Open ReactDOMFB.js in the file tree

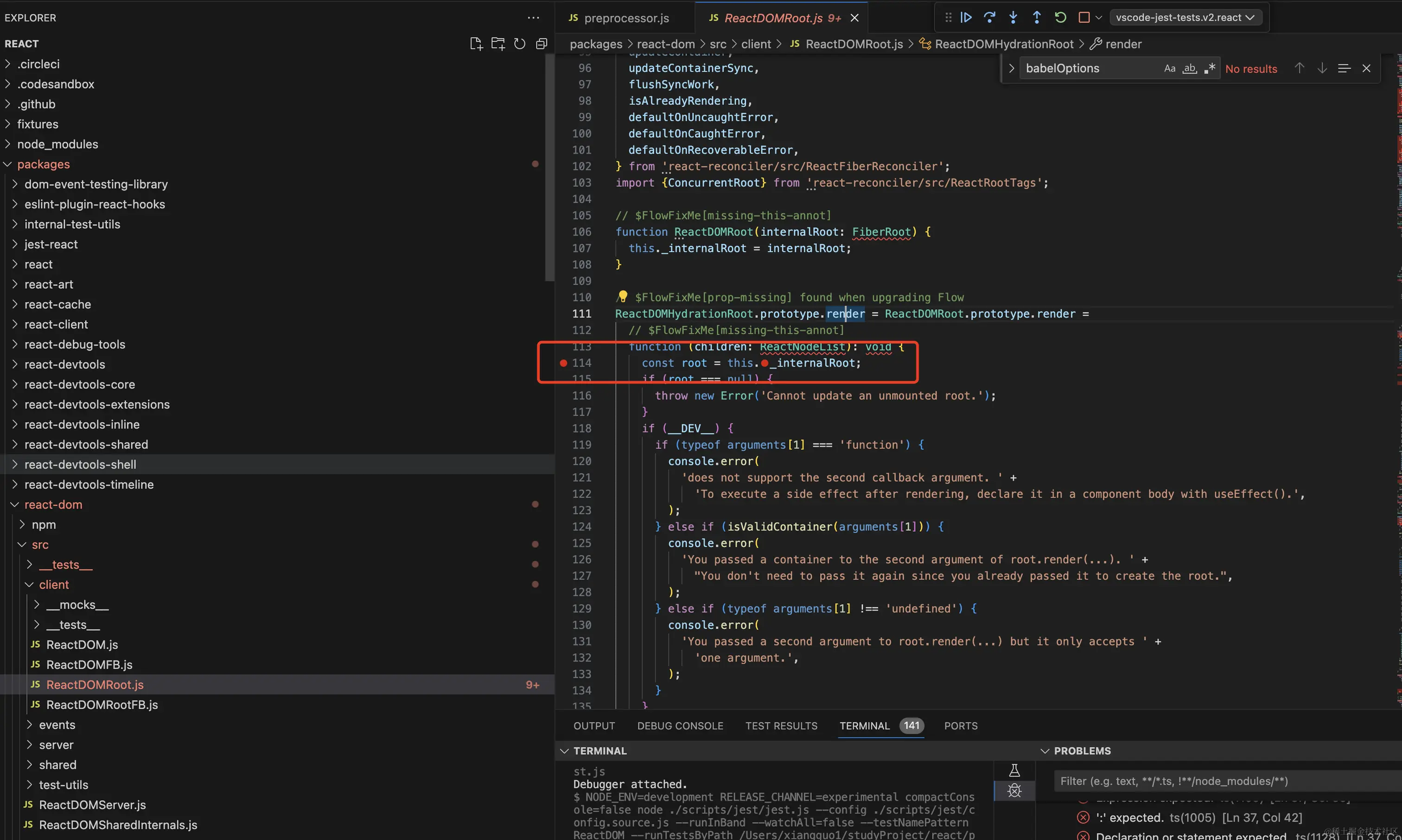pyautogui.click(x=89, y=664)
